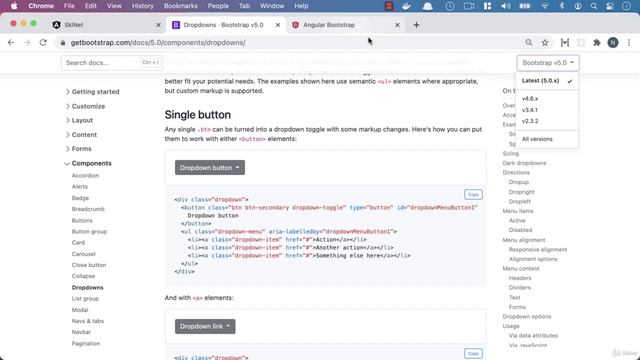Open the Bookmarks menu
The width and height of the screenshot is (640, 360).
(x=180, y=6)
